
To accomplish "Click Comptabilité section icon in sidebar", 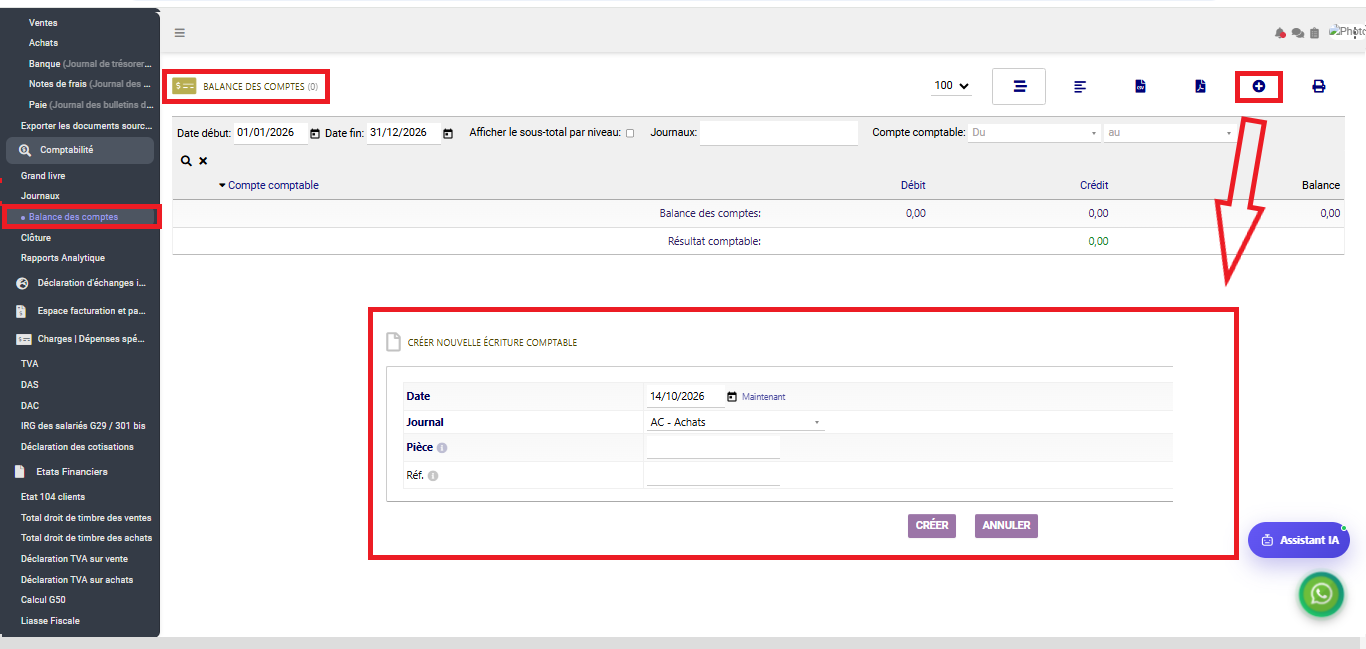I will (x=25, y=150).
